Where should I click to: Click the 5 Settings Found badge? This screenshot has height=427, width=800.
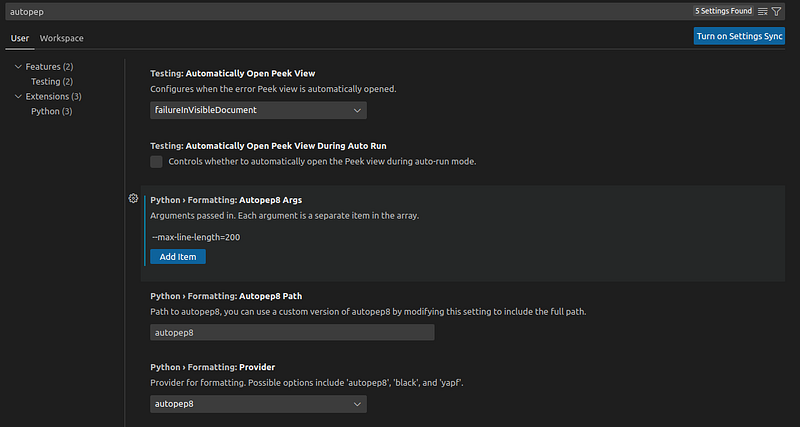(x=723, y=11)
